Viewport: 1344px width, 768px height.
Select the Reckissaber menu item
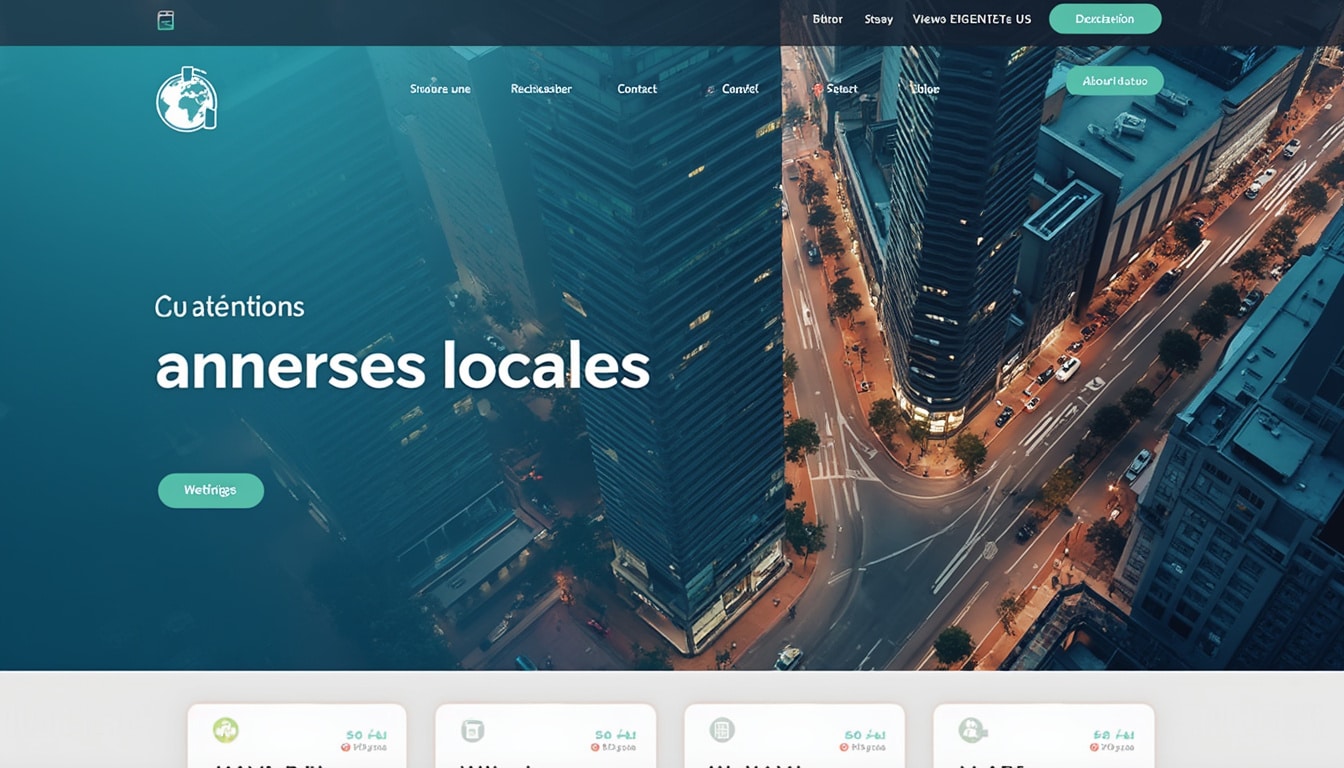541,89
